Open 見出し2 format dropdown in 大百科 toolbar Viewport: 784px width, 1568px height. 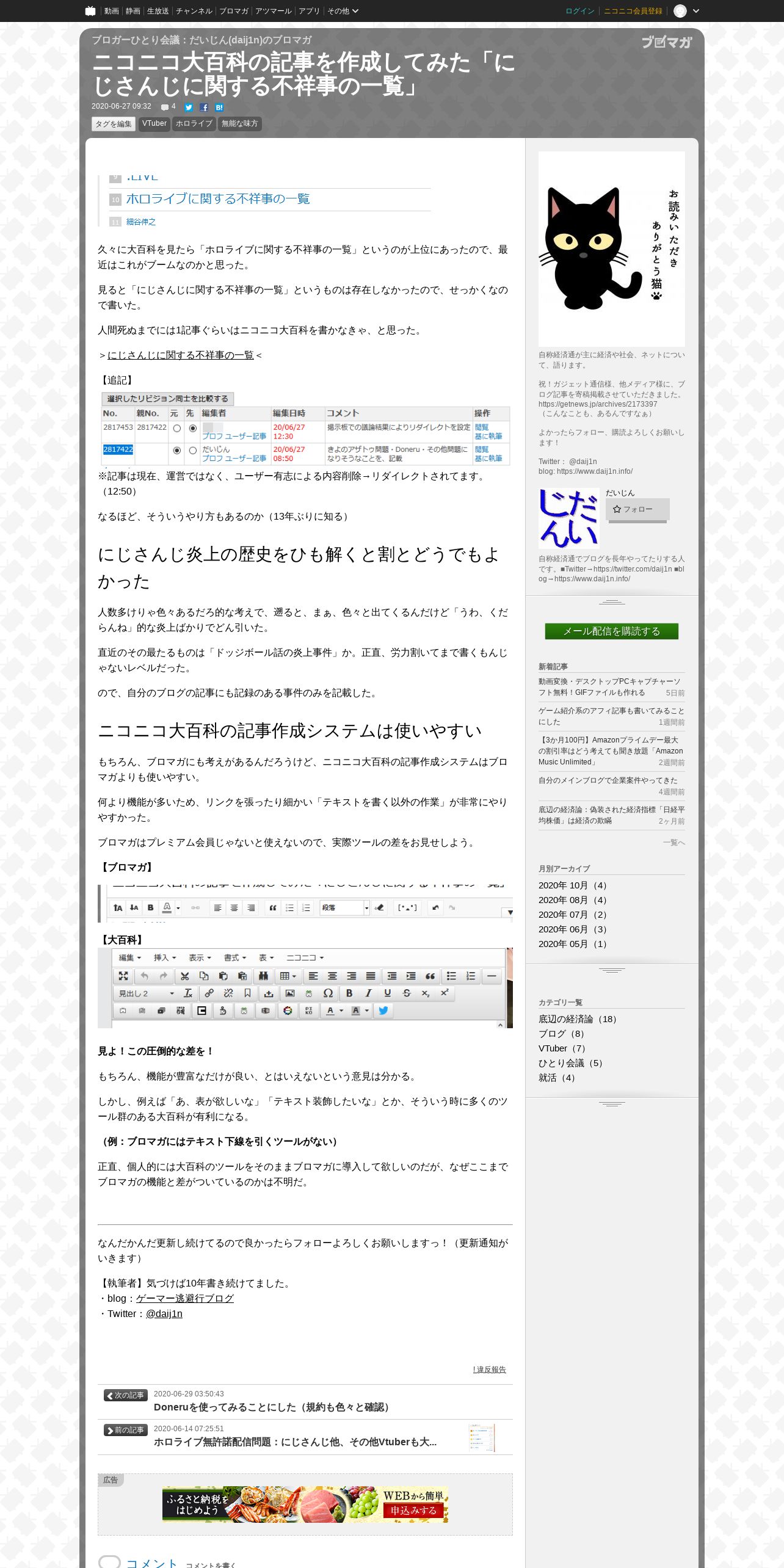[146, 993]
